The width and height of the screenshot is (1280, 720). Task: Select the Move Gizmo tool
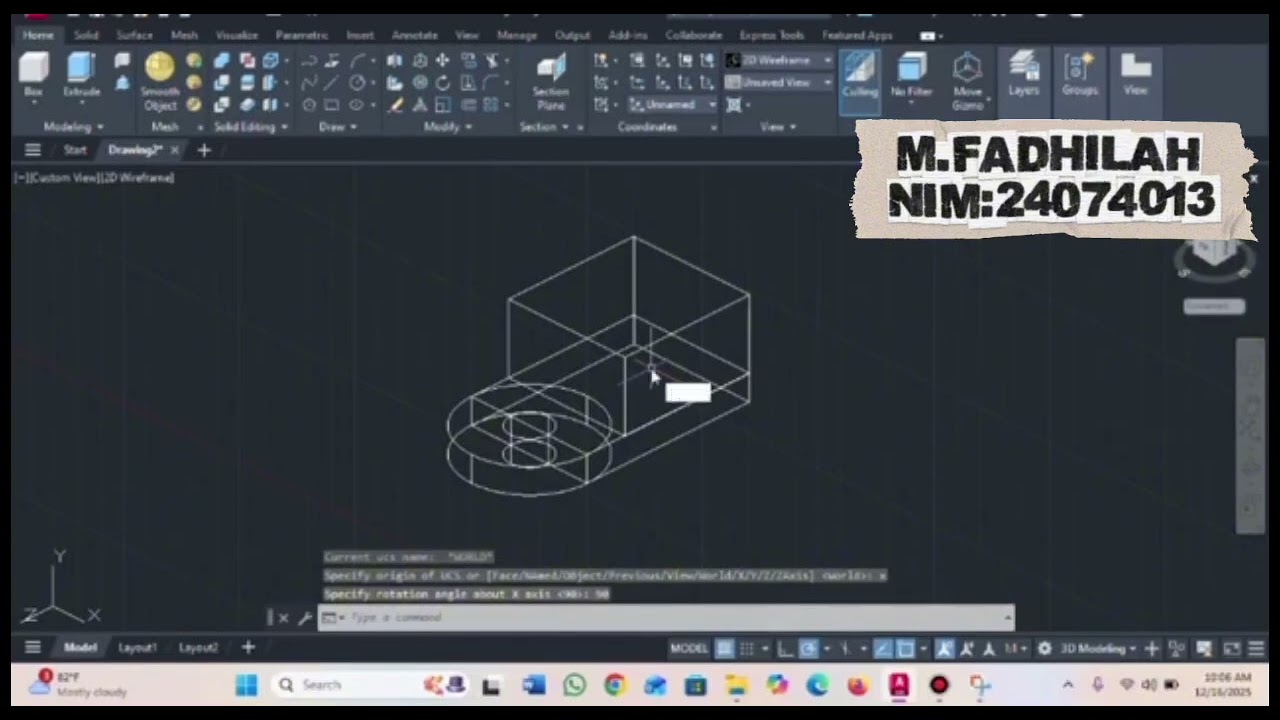967,82
